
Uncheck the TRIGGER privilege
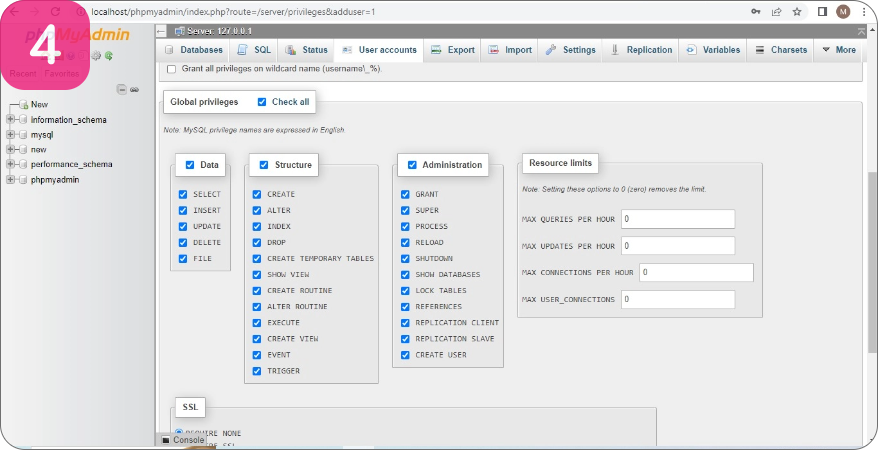coord(256,371)
